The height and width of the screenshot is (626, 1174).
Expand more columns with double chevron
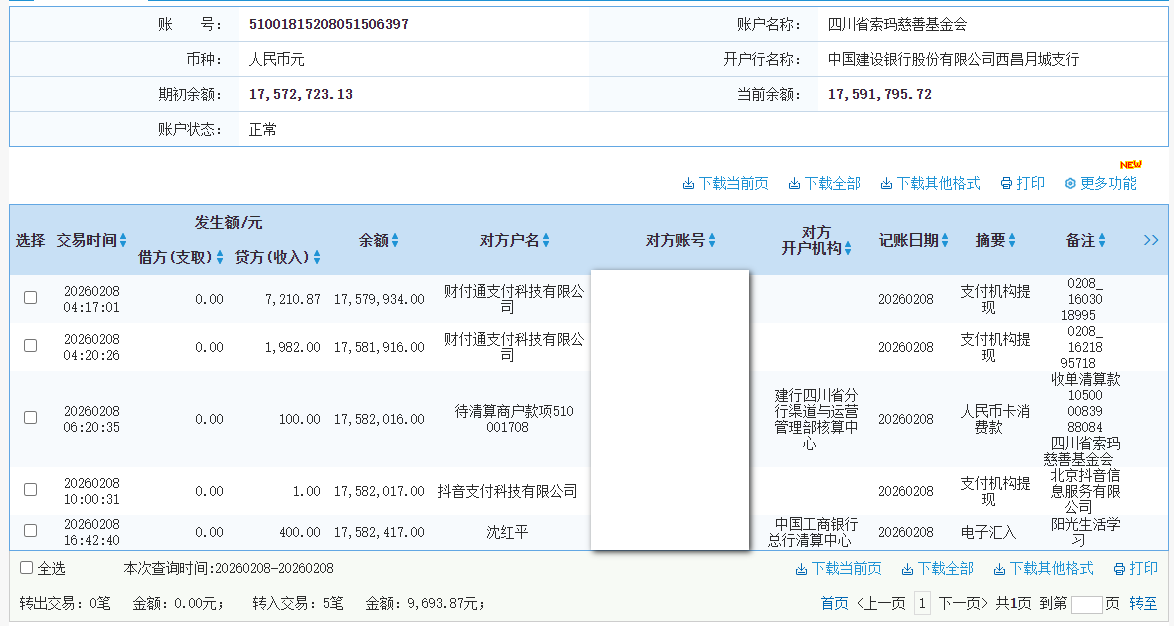(1151, 240)
